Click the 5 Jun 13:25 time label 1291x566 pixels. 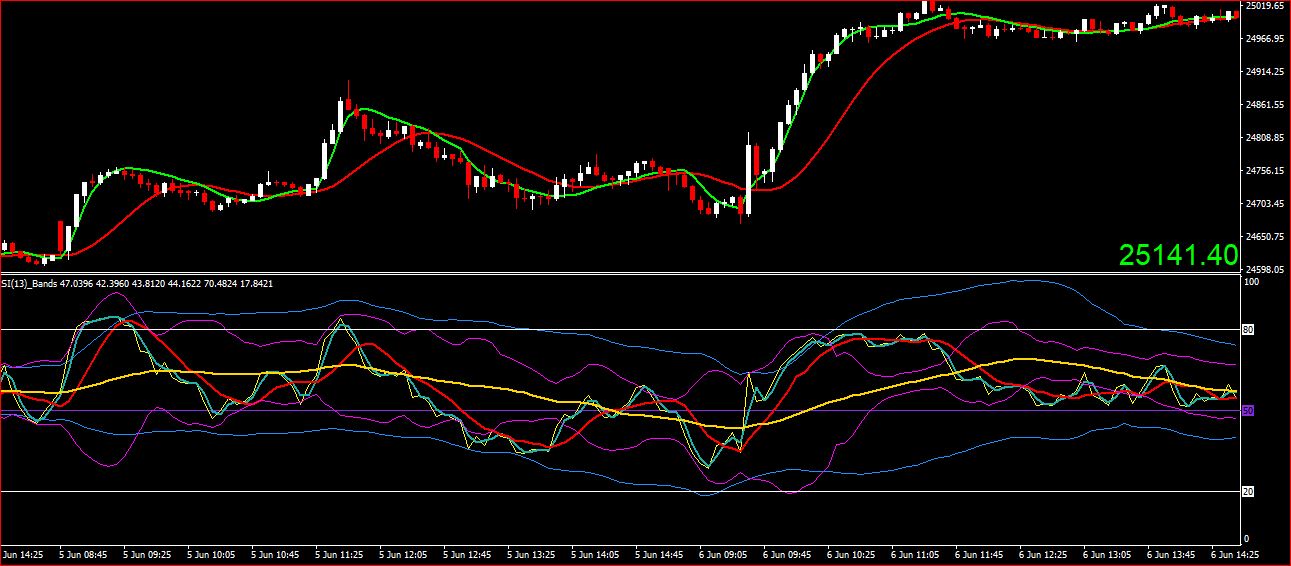[532, 553]
